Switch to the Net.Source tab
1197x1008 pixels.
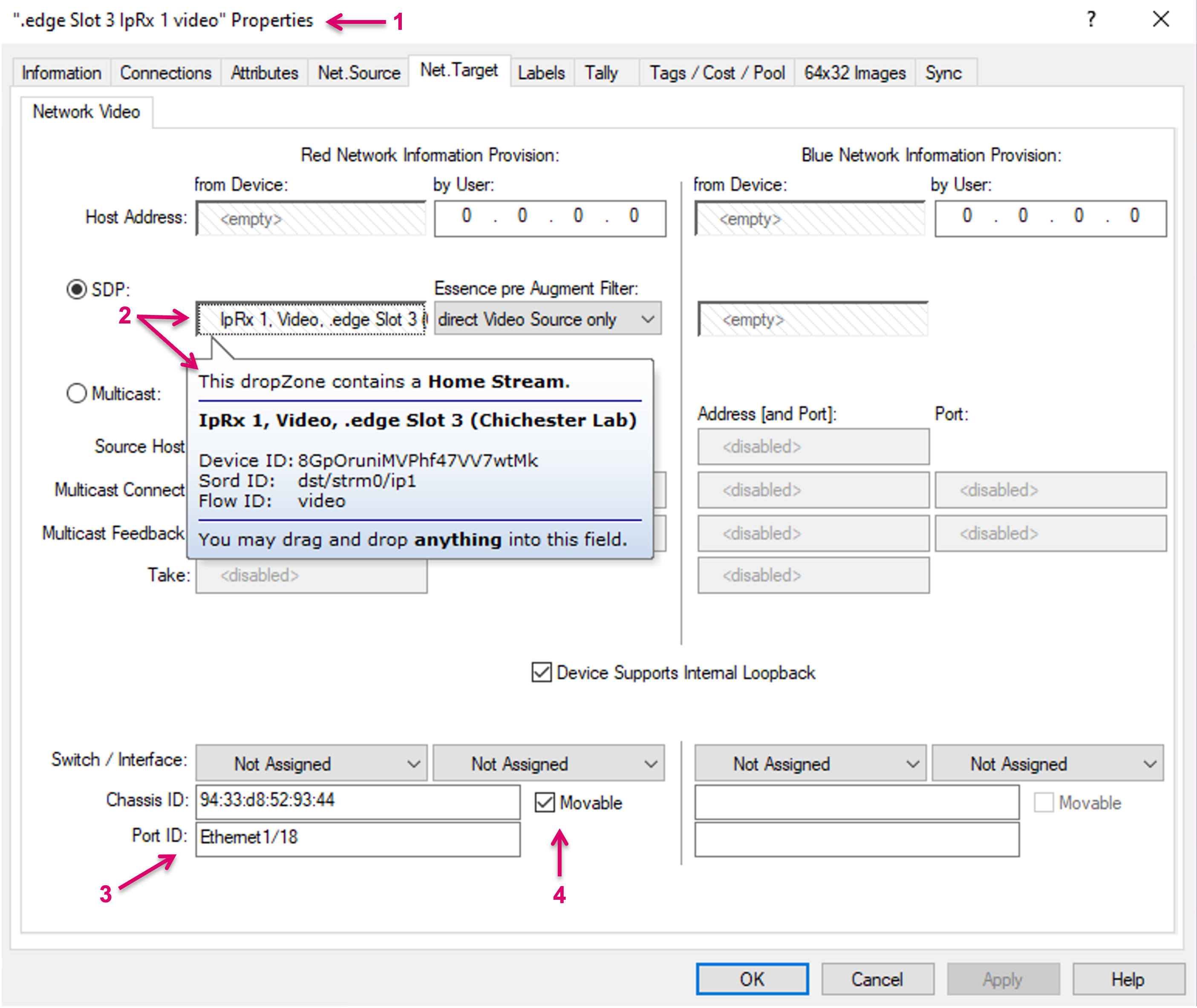359,73
